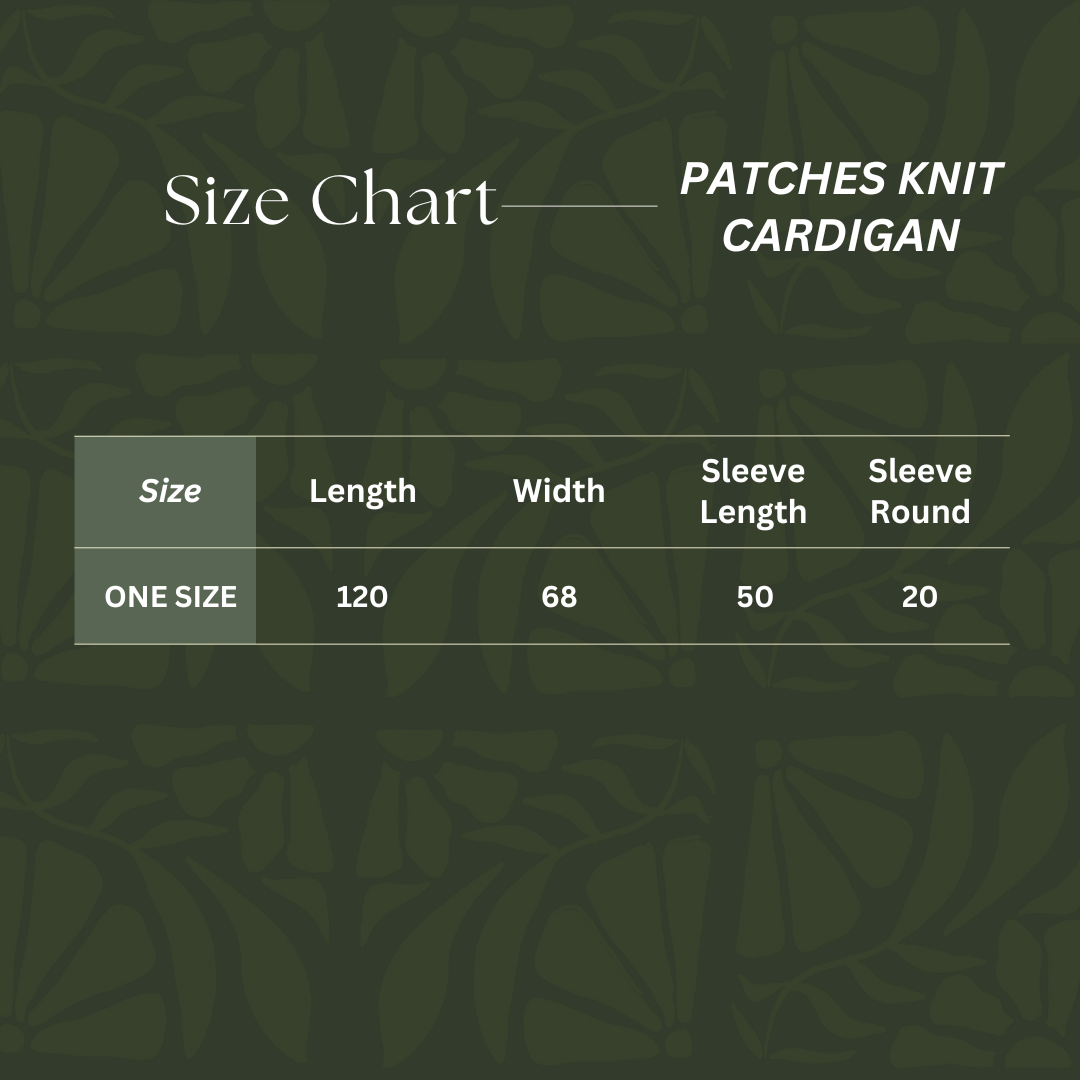This screenshot has height=1080, width=1080.
Task: Click the Size column header
Action: click(170, 491)
